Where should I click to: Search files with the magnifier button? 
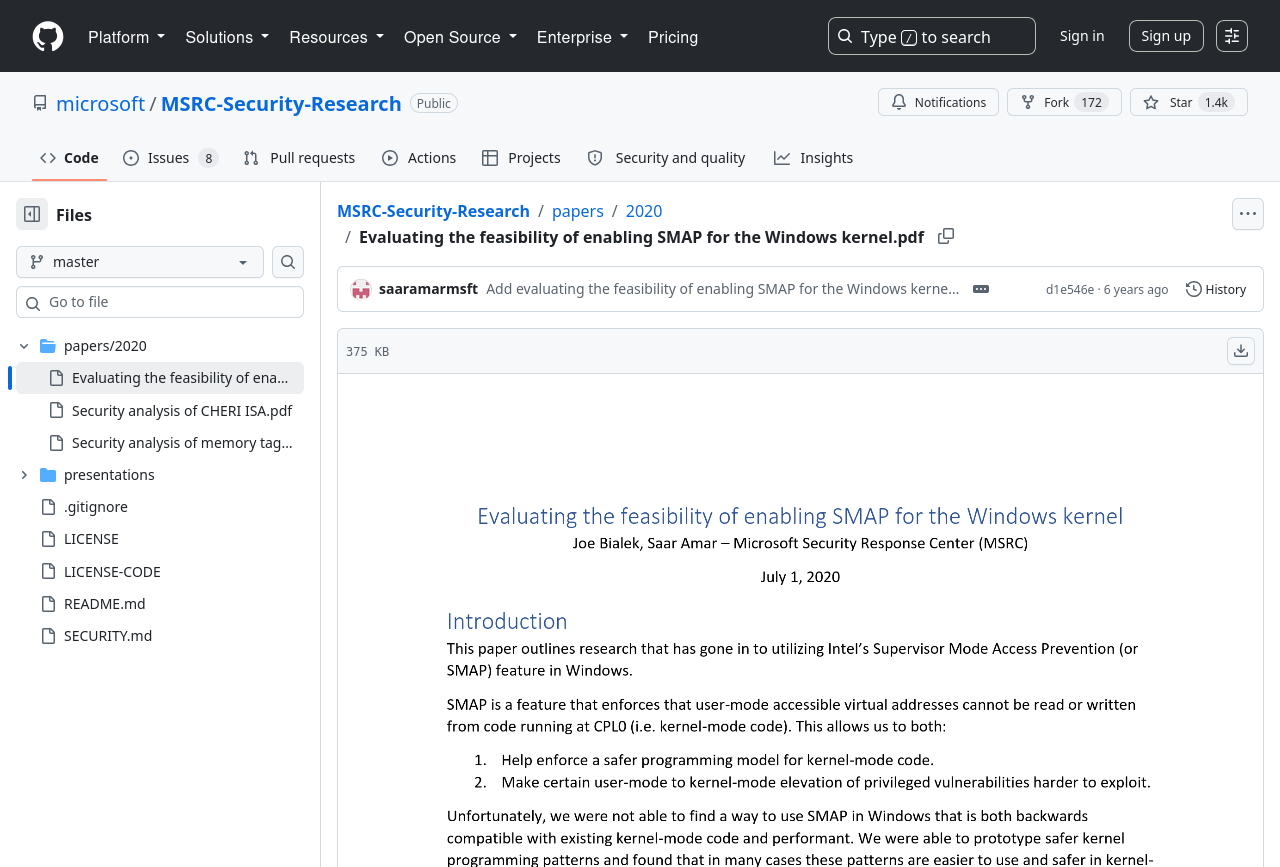pyautogui.click(x=288, y=262)
